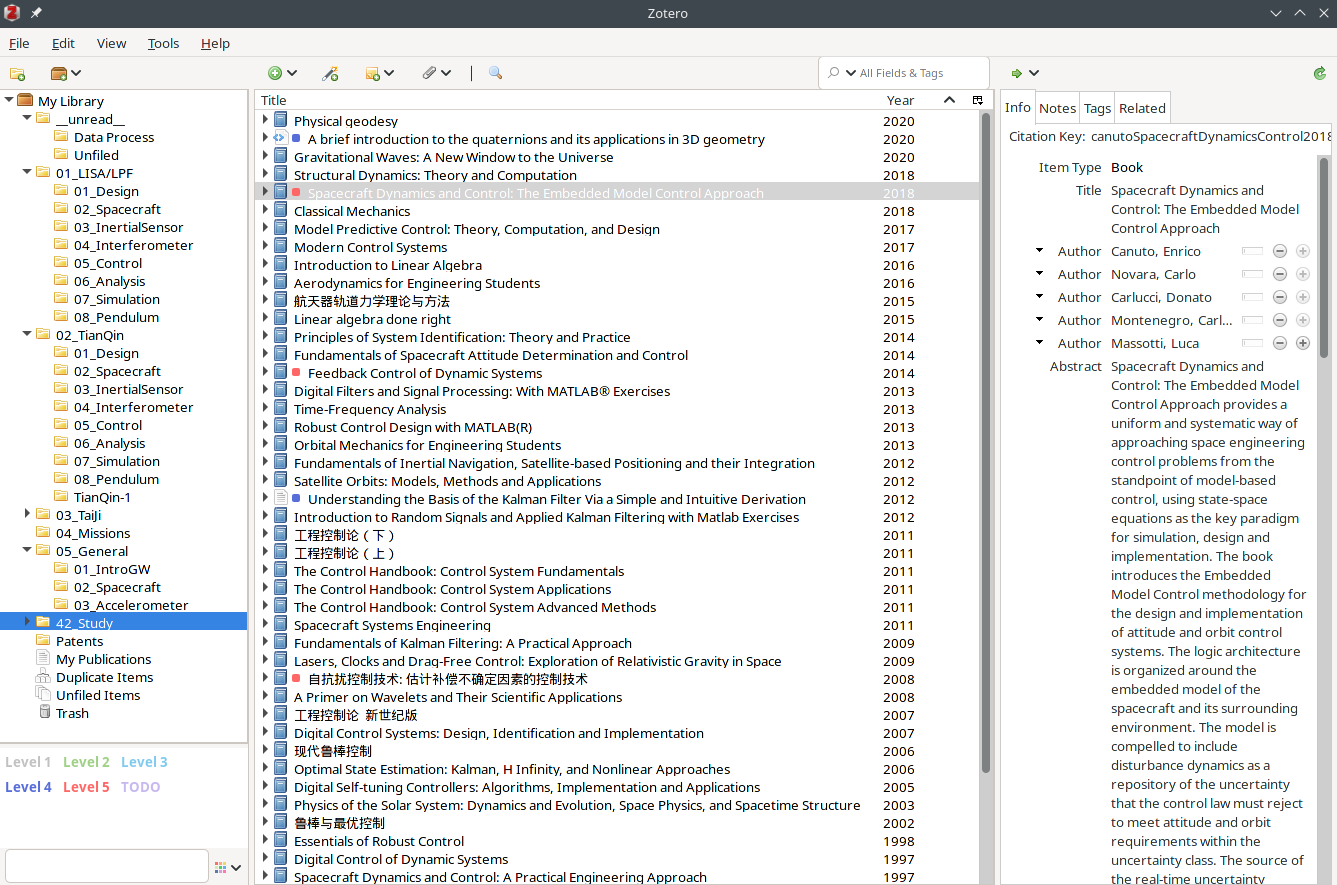Filter by the Level 1 colored tag
1337x885 pixels.
click(x=28, y=762)
